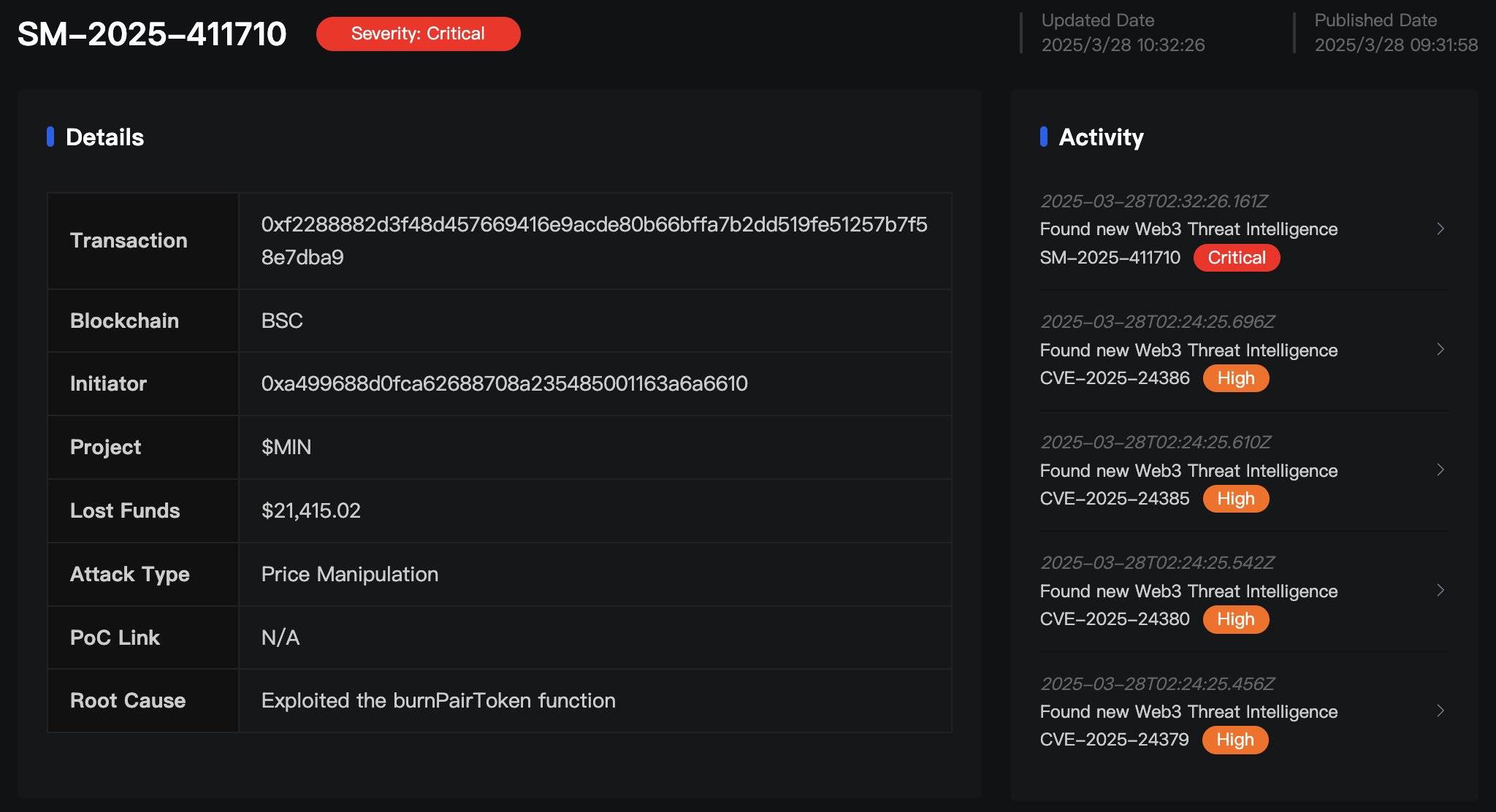Expand the SM-2025-411710 activity chevron

(x=1440, y=229)
